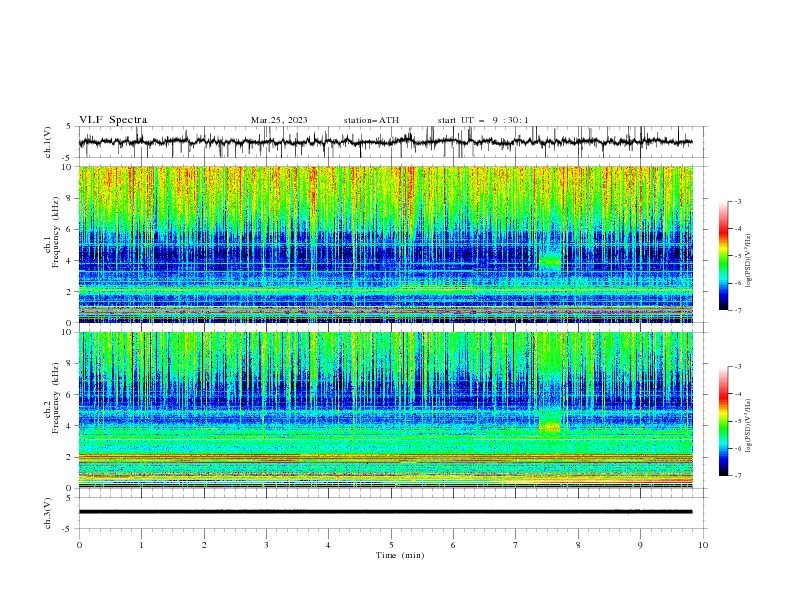Click time axis tick label '5'
Viewport: 792px width, 612px height.
[391, 545]
